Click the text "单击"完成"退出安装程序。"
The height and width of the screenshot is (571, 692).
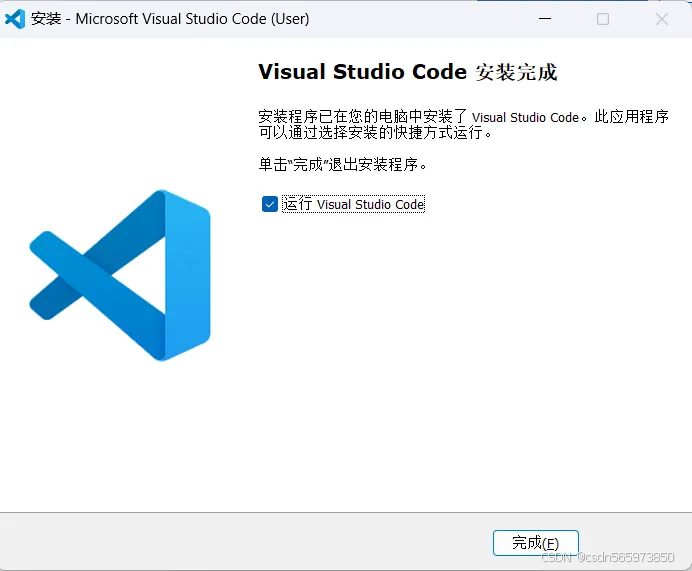coord(343,165)
